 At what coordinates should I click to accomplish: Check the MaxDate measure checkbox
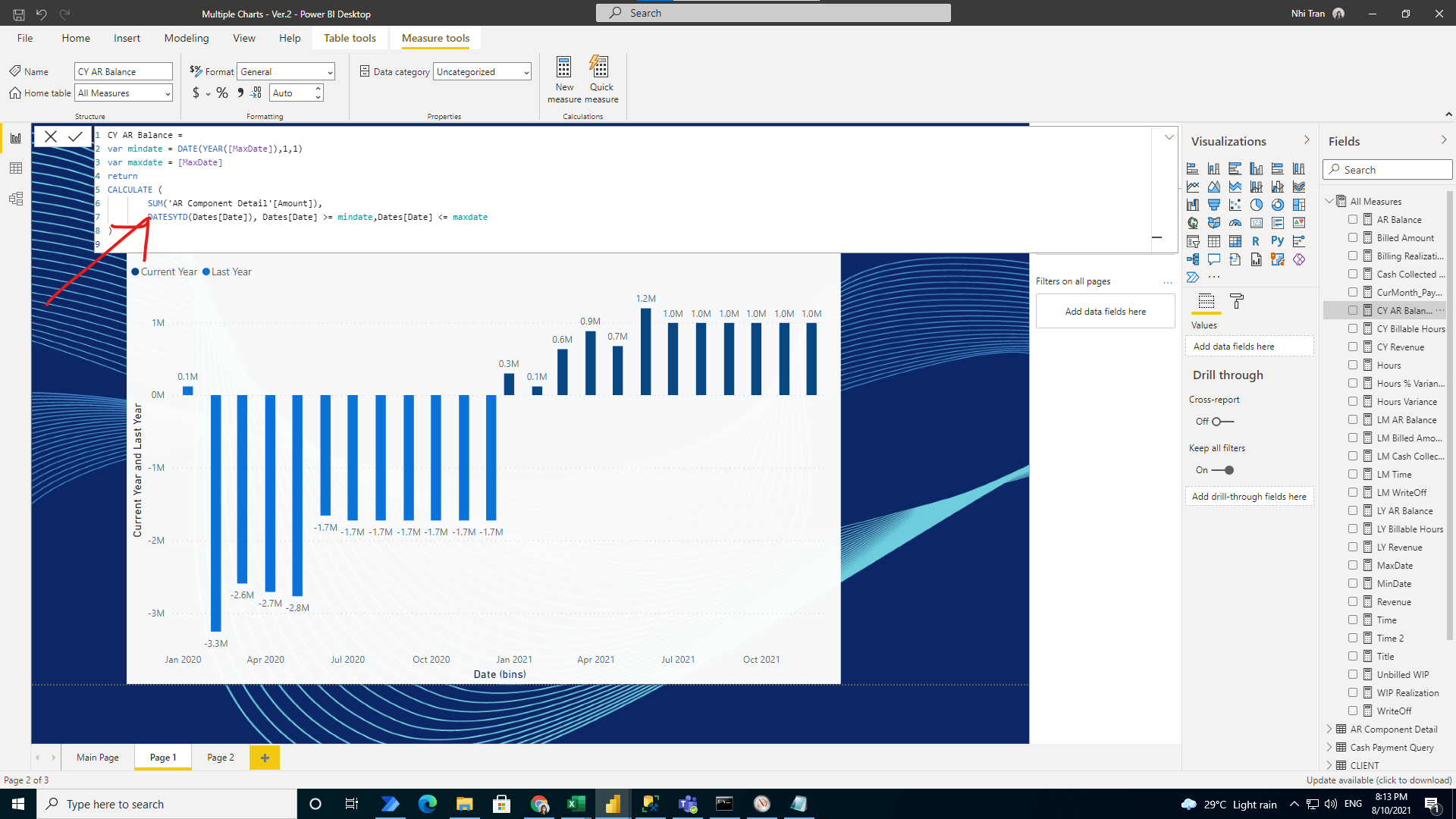point(1353,565)
